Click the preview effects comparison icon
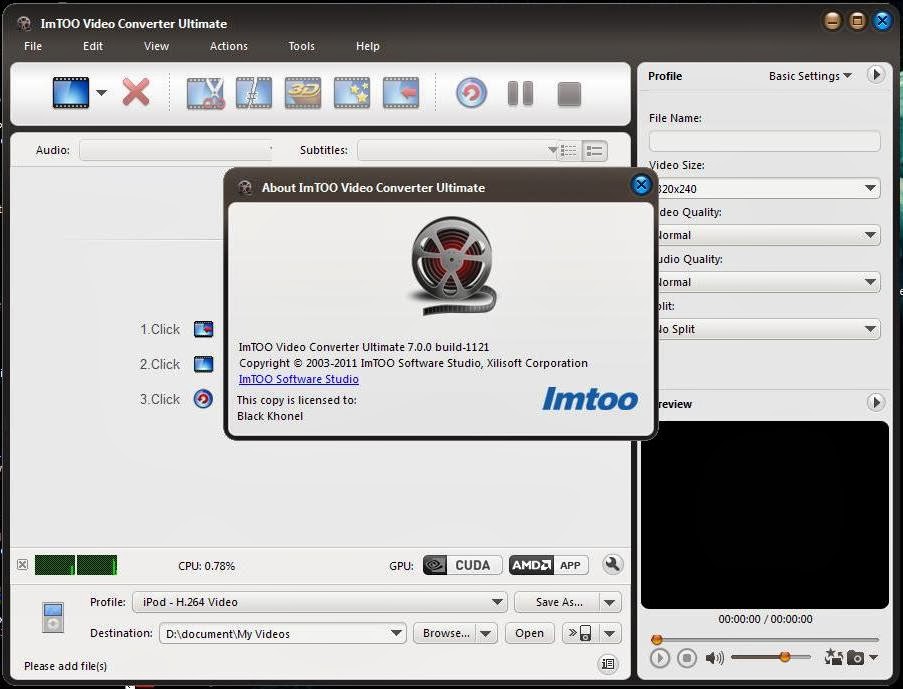Image resolution: width=903 pixels, height=689 pixels. pyautogui.click(x=833, y=657)
